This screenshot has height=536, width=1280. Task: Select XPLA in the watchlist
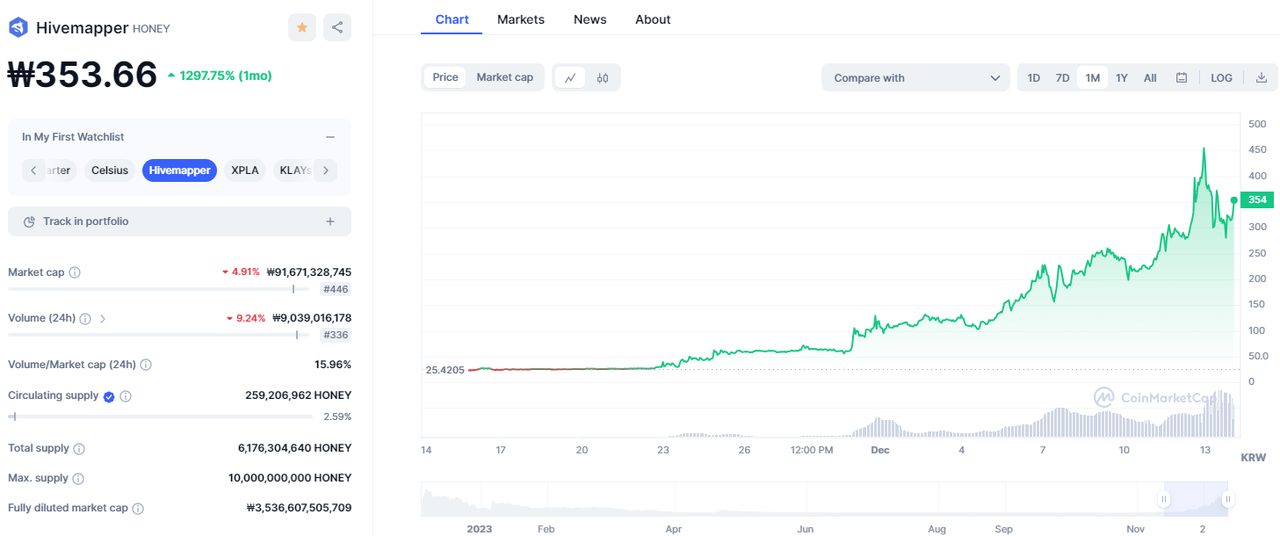pyautogui.click(x=245, y=170)
